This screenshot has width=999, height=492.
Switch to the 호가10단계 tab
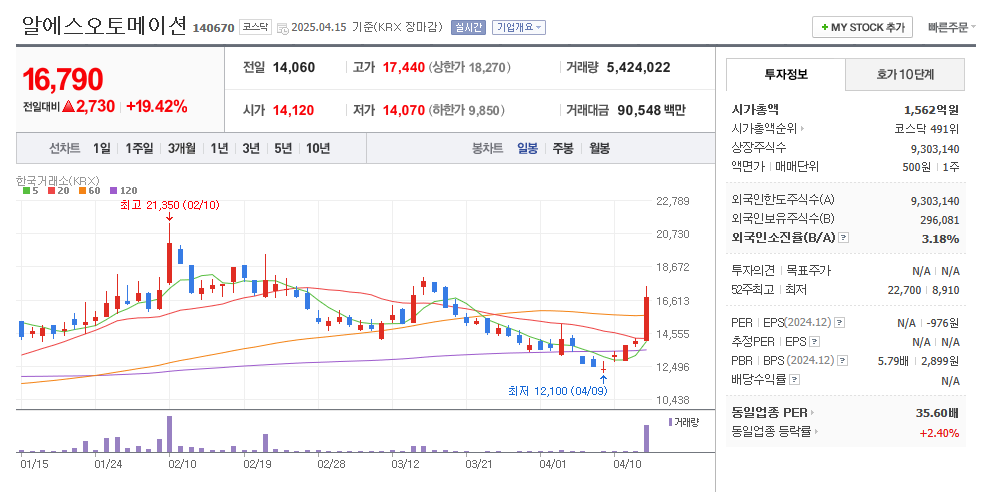click(905, 75)
